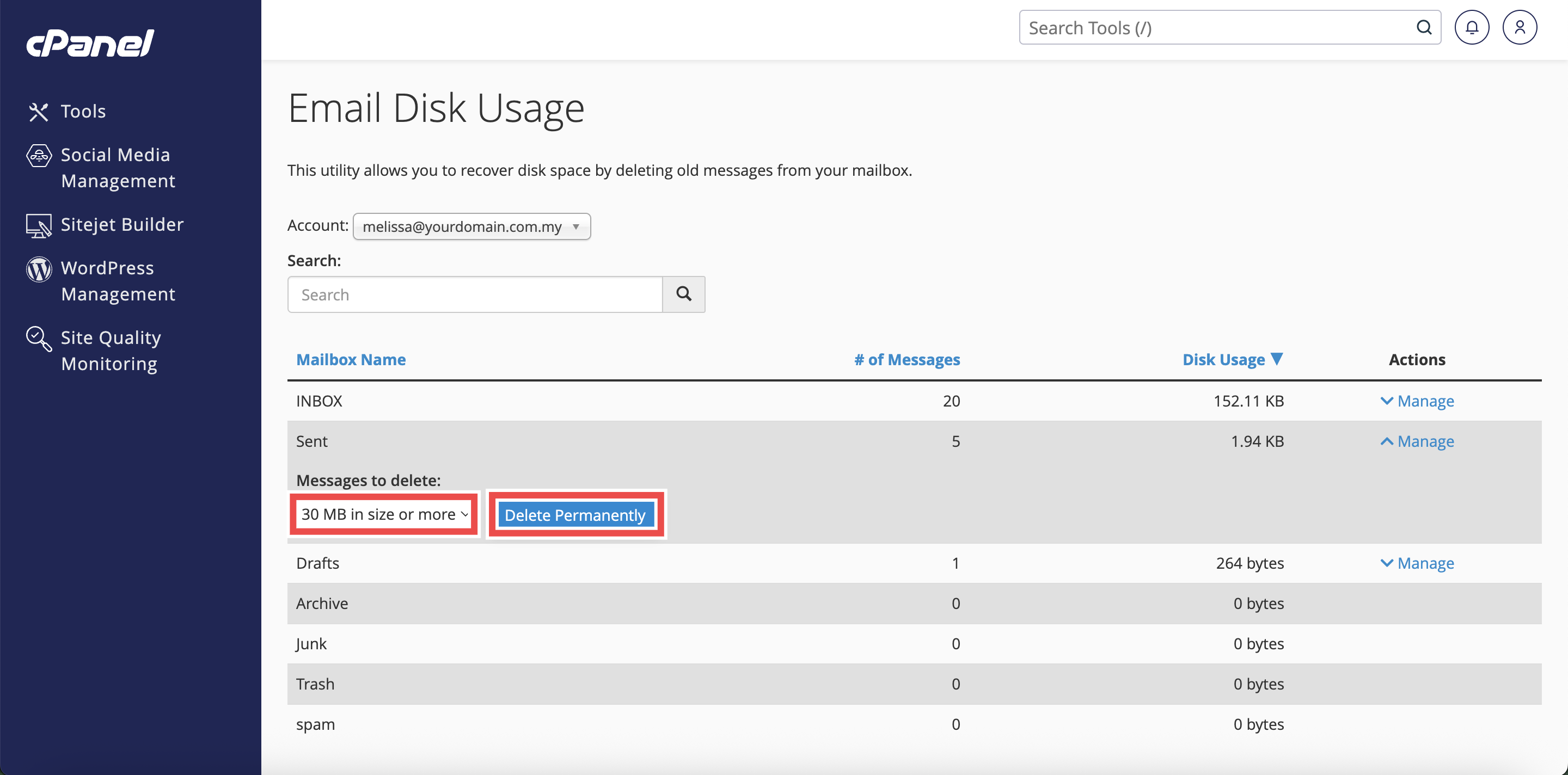Open the user account icon
This screenshot has height=775, width=1568.
(x=1520, y=27)
